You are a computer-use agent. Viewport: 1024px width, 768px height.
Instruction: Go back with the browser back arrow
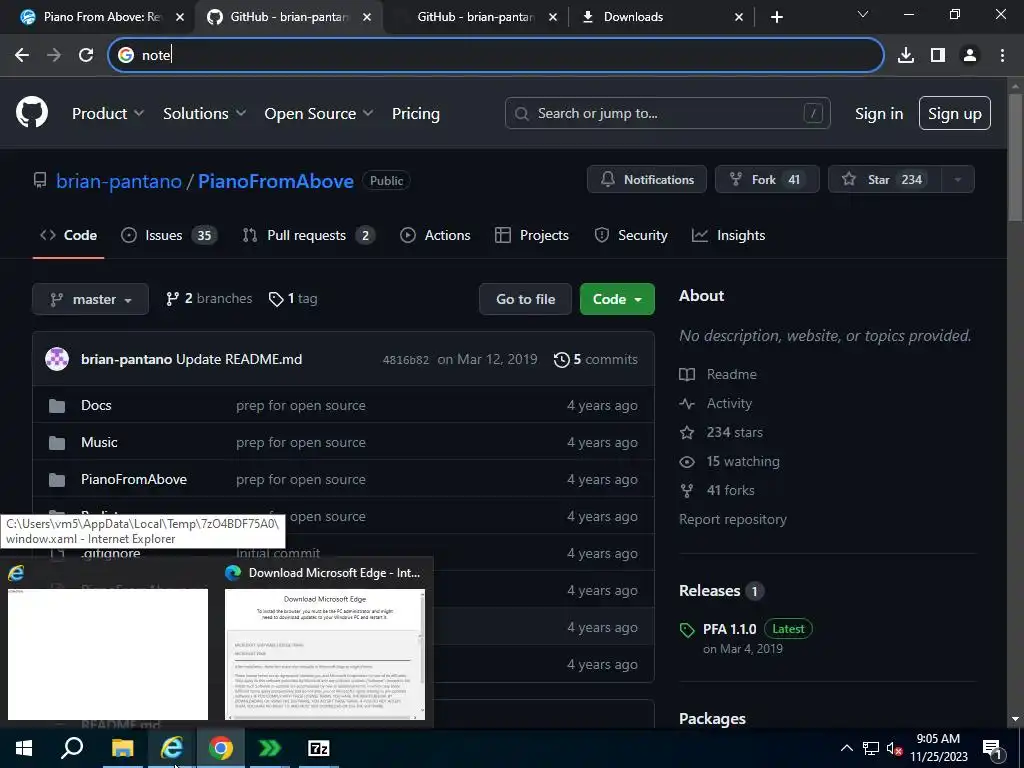(22, 55)
